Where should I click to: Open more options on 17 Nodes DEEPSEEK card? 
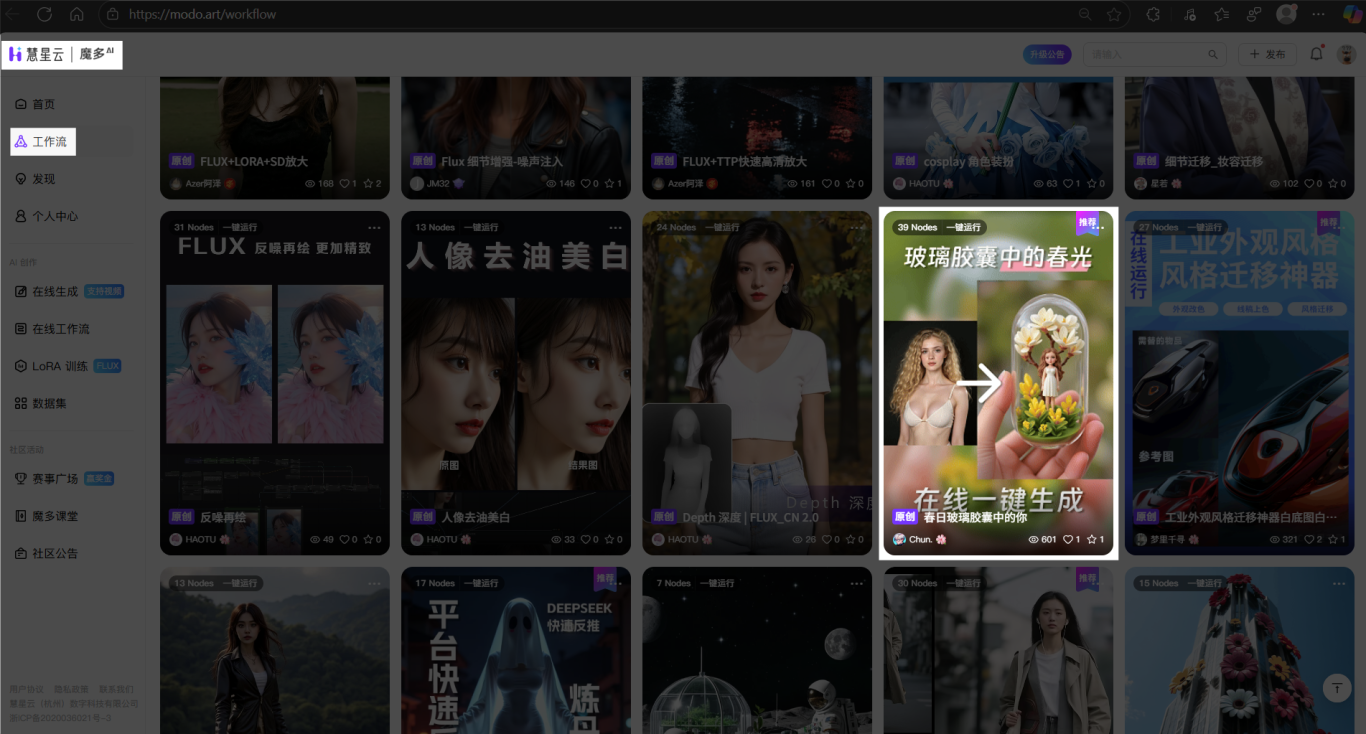coord(616,583)
